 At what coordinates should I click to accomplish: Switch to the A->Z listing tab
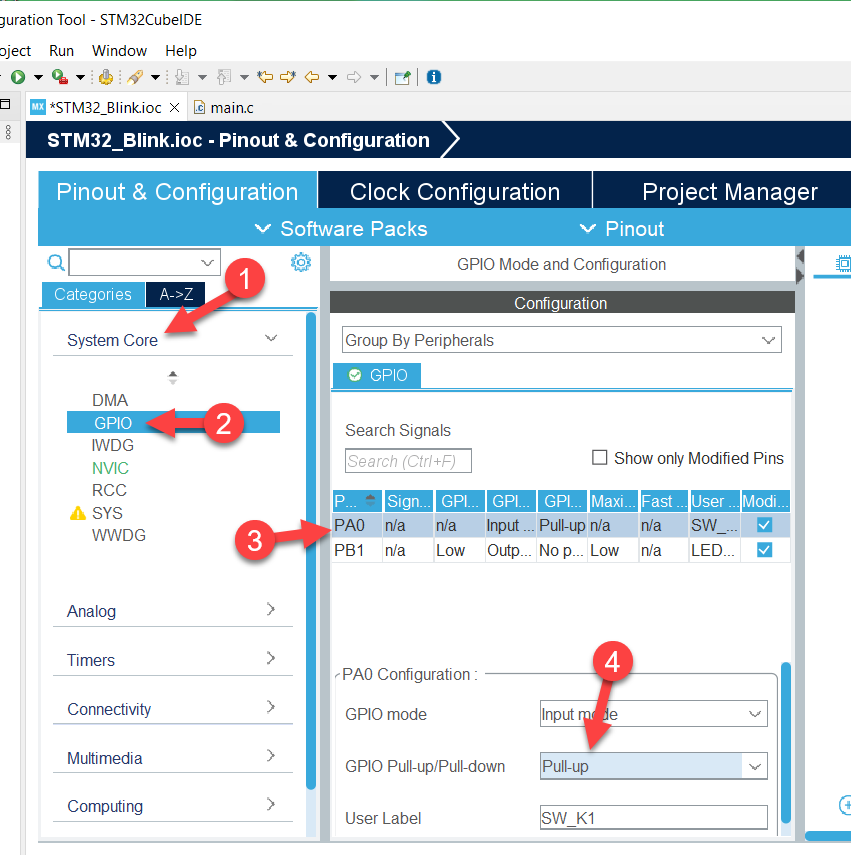176,294
